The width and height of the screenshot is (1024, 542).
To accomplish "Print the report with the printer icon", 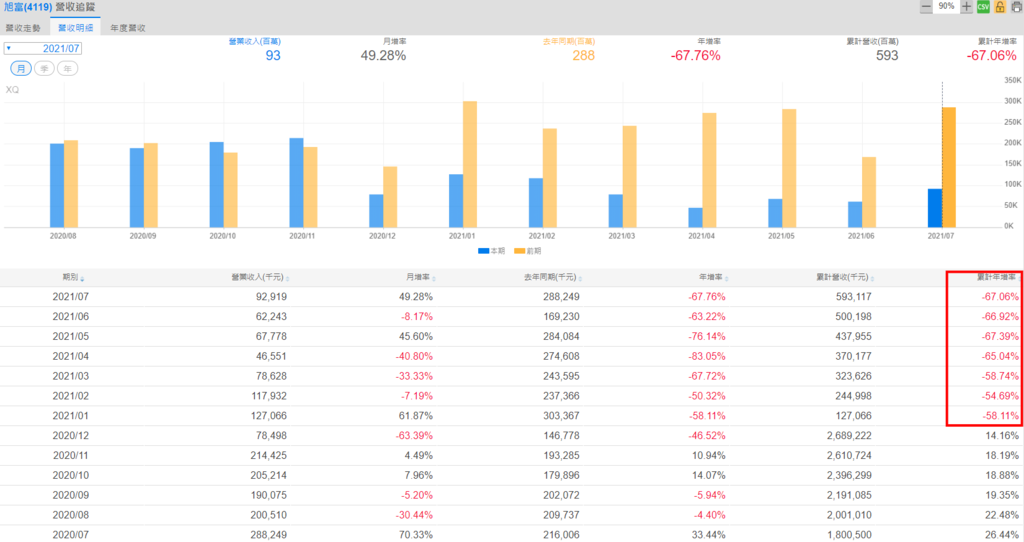I will coord(1017,7).
